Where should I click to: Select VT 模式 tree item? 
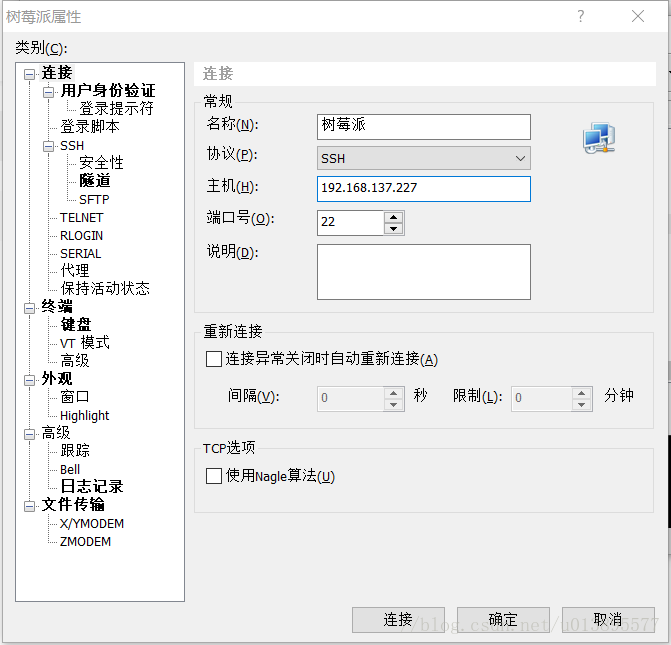point(85,343)
